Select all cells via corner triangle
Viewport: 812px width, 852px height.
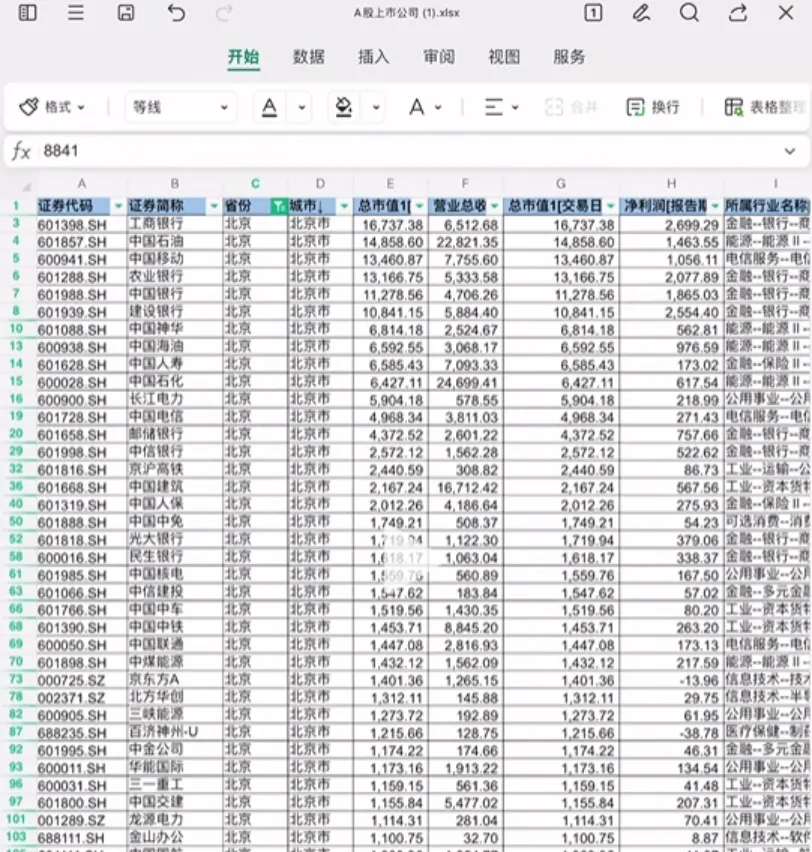pos(26,187)
